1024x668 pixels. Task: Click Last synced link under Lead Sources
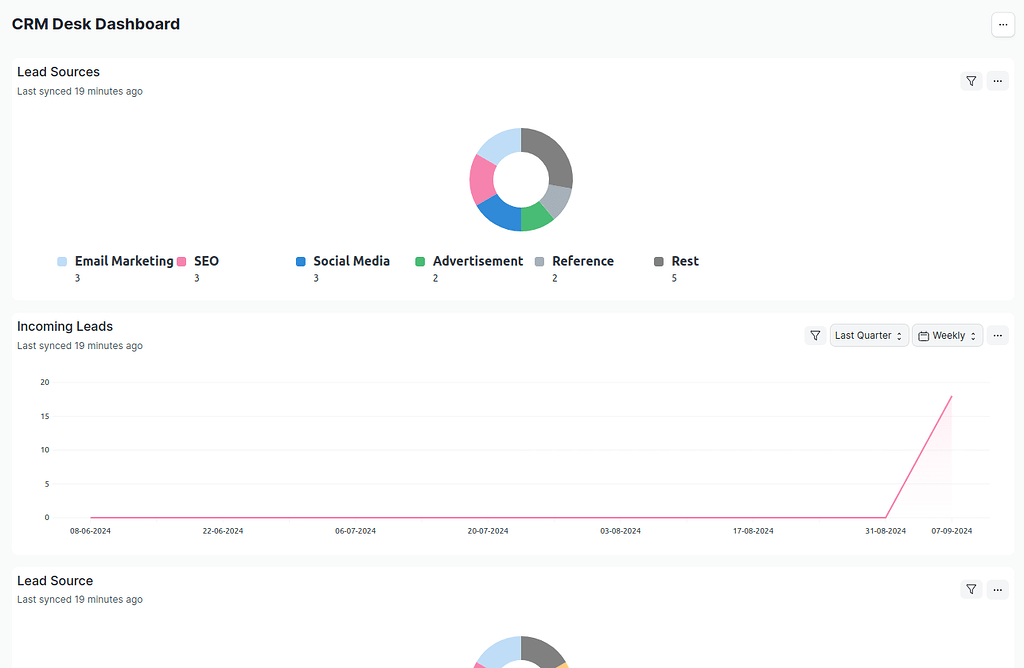[x=79, y=90]
